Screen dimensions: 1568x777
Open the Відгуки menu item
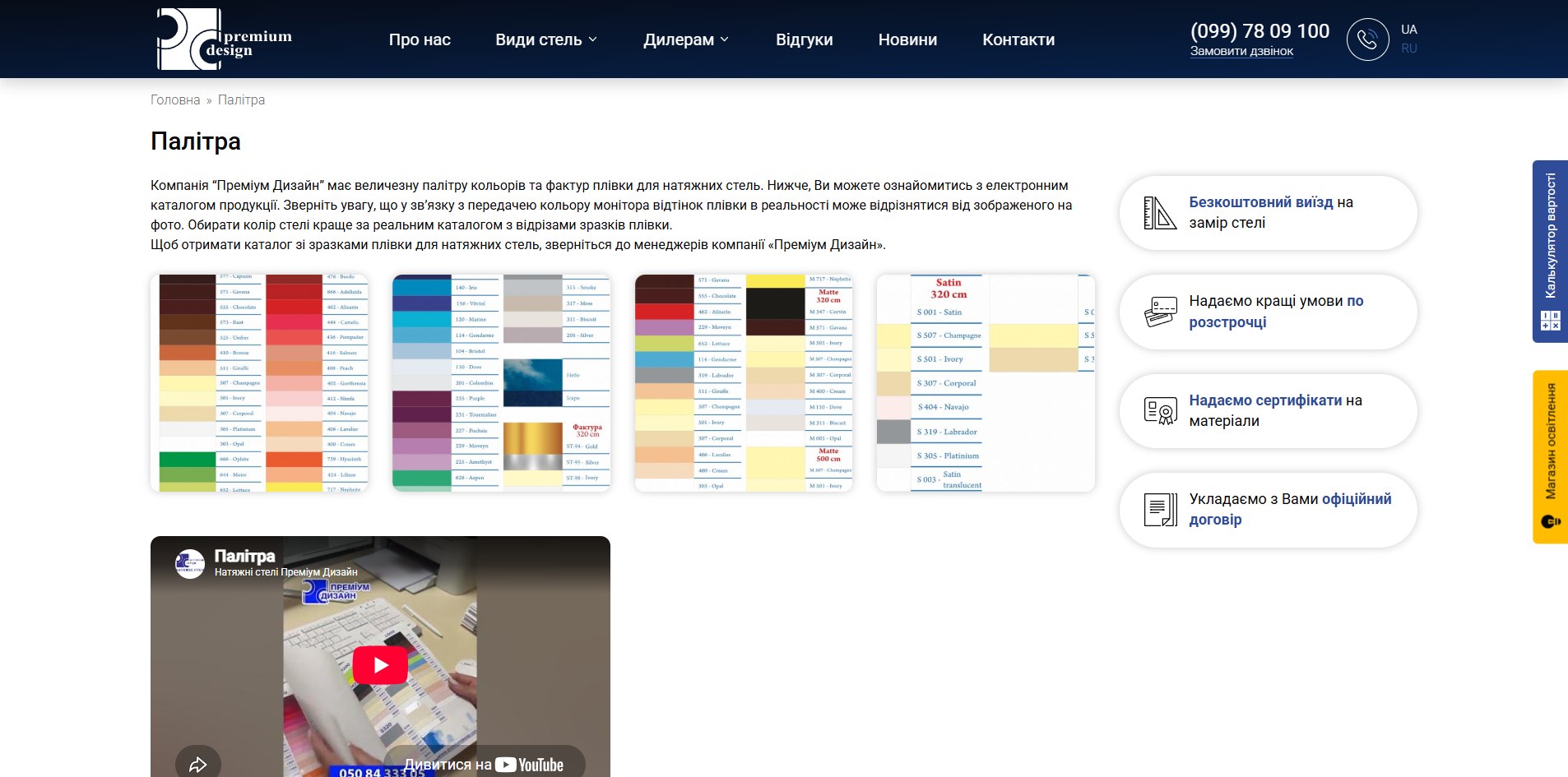pyautogui.click(x=804, y=39)
